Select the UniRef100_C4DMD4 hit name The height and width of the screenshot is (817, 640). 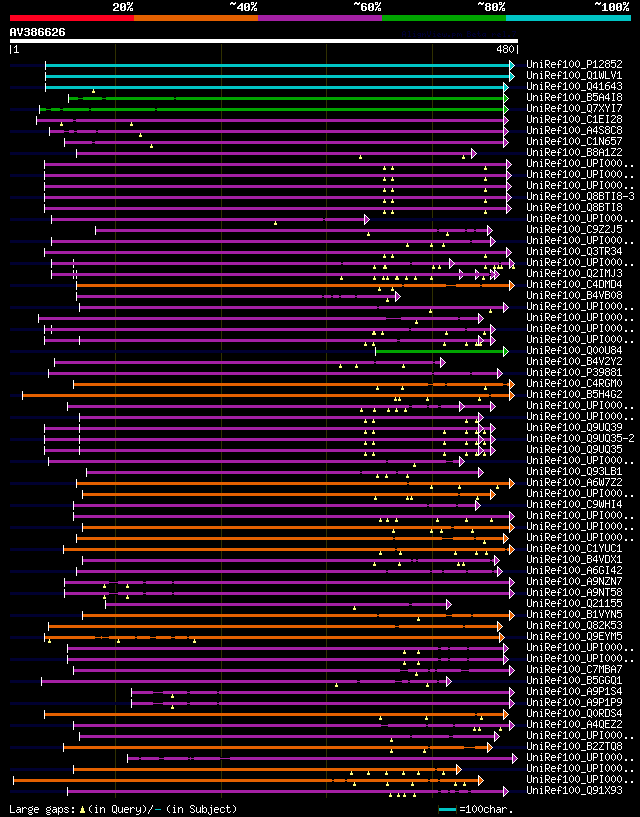574,284
